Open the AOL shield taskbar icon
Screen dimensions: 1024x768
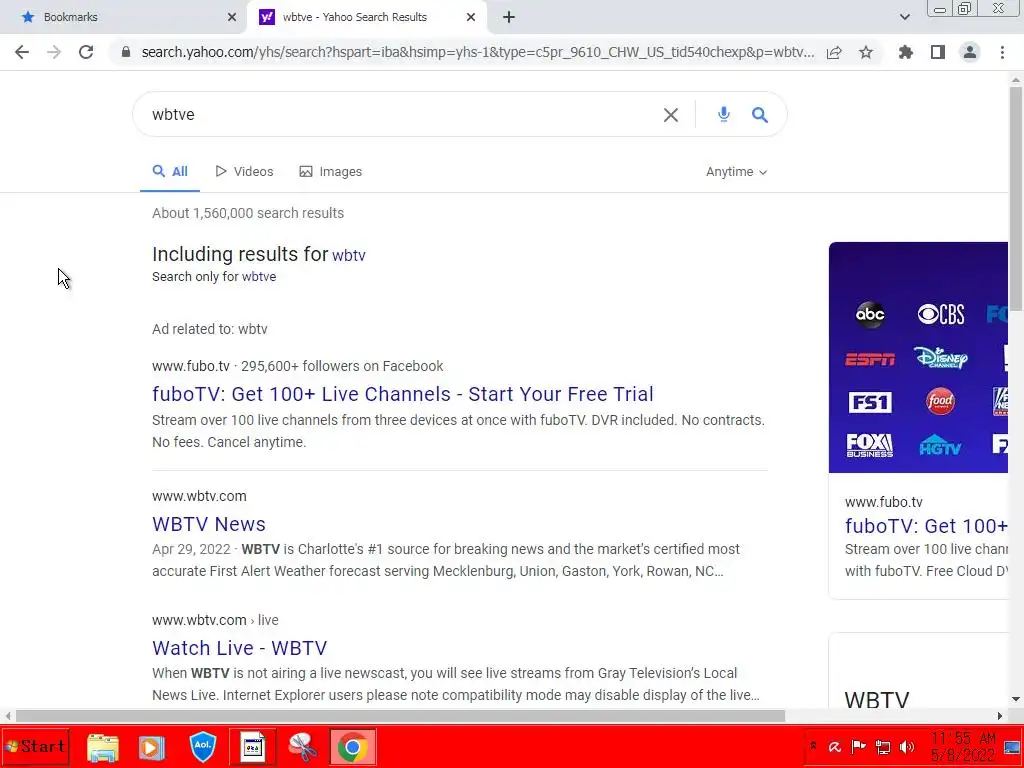click(202, 746)
